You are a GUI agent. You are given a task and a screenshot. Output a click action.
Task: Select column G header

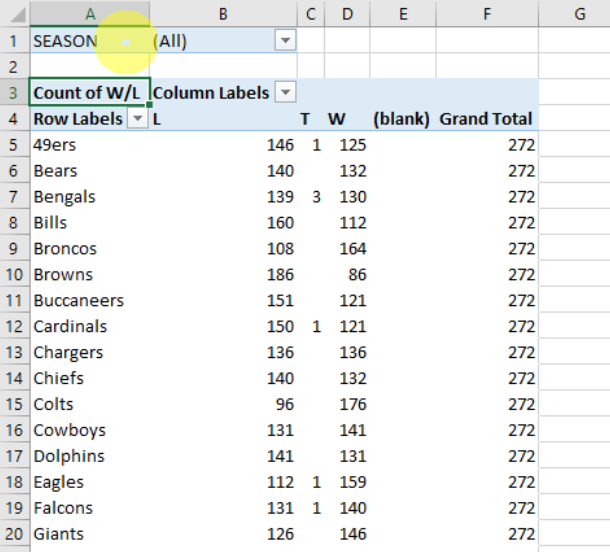coord(574,14)
